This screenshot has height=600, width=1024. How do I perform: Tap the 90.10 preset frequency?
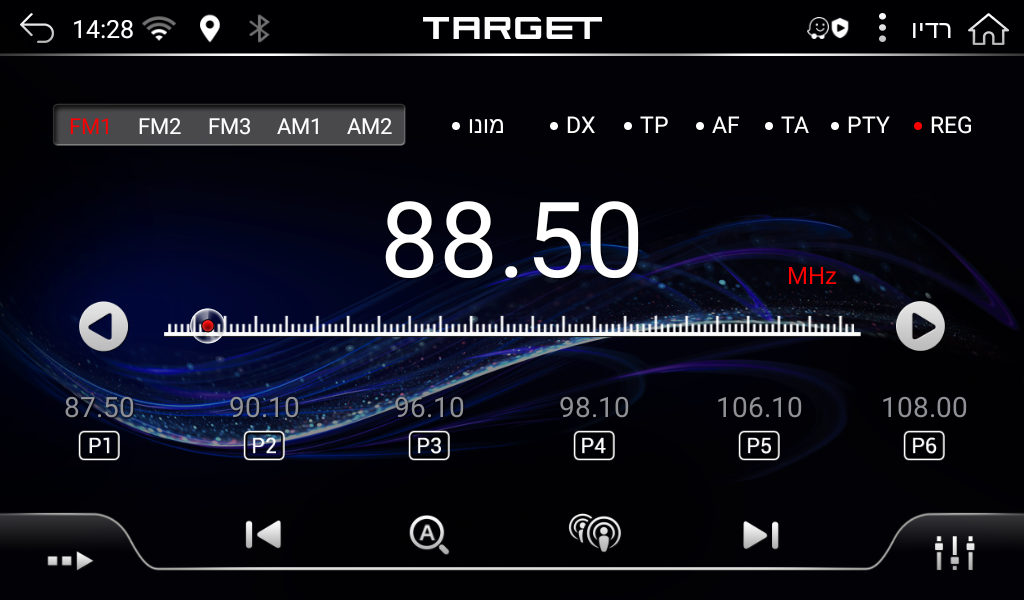[264, 408]
